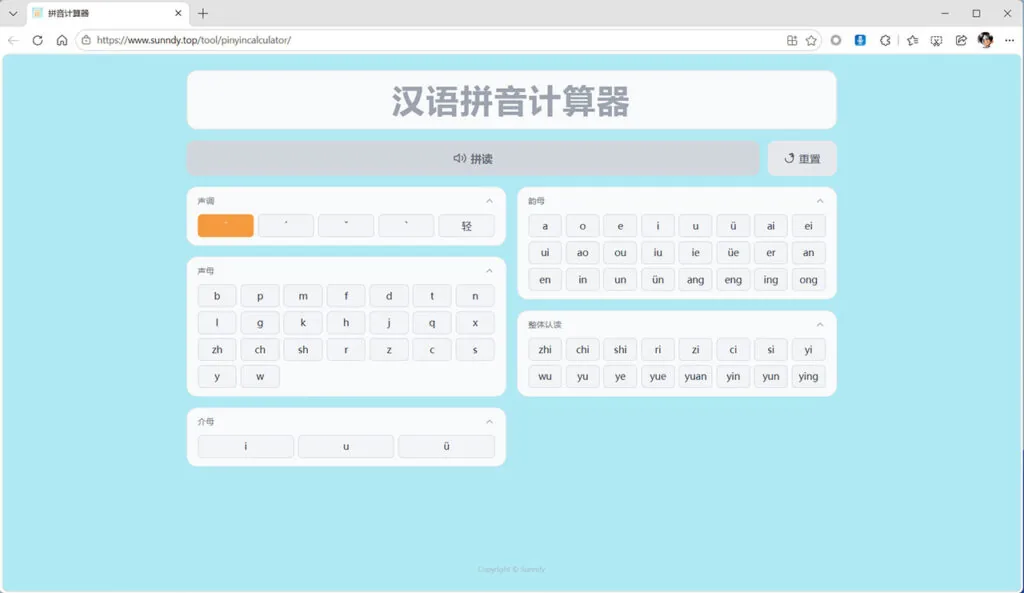Share this page via share icon

tap(961, 40)
